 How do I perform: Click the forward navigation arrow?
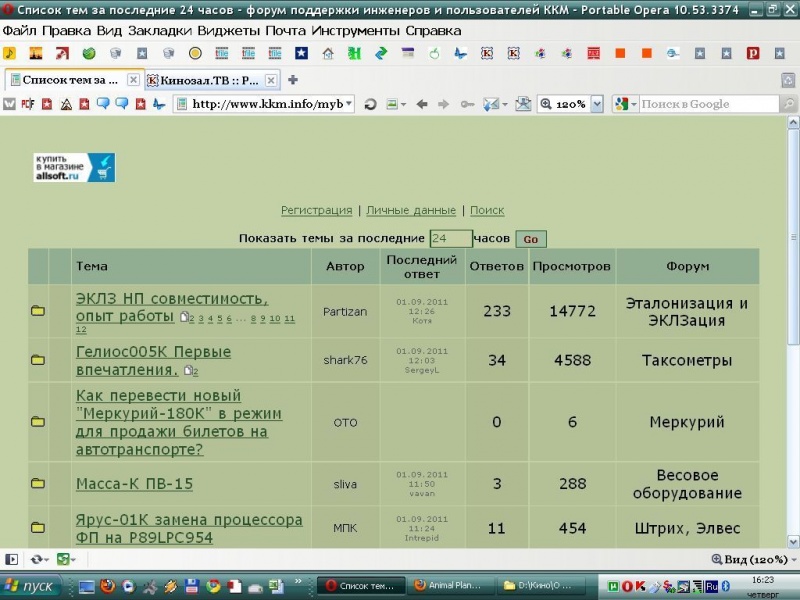(x=444, y=104)
